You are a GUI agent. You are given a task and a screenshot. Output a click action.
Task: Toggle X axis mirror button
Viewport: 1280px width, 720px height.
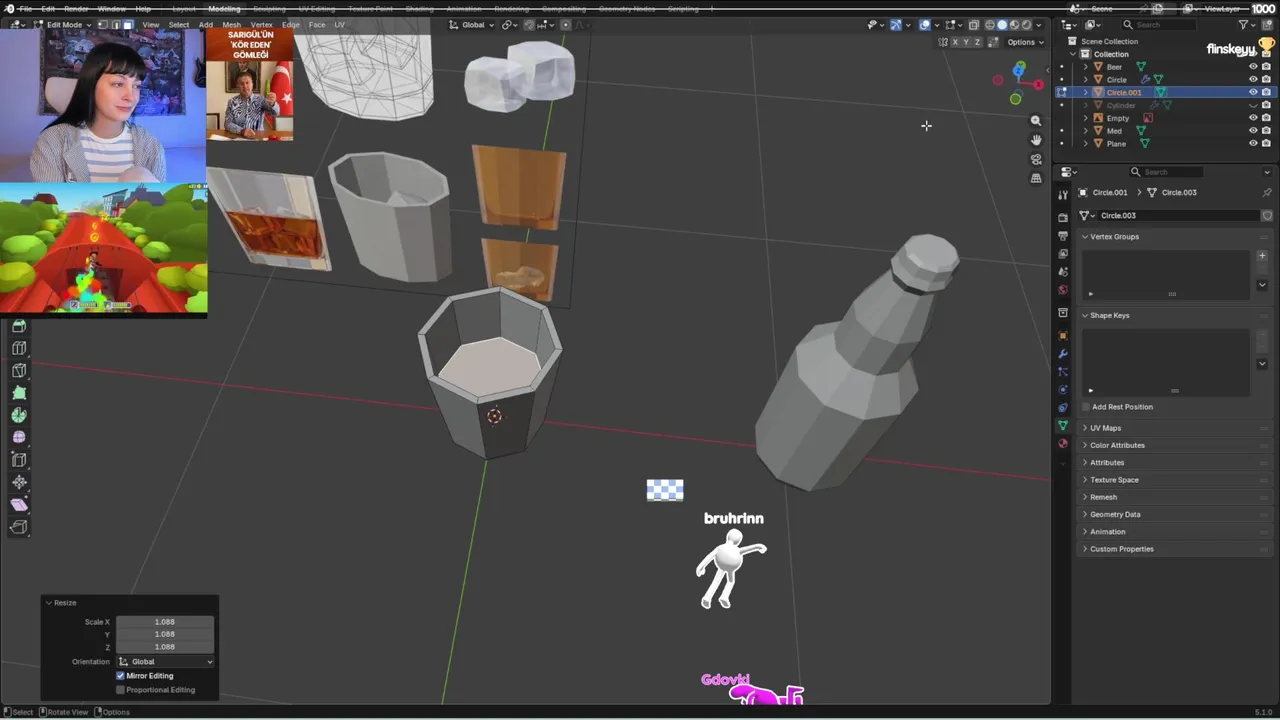[955, 42]
